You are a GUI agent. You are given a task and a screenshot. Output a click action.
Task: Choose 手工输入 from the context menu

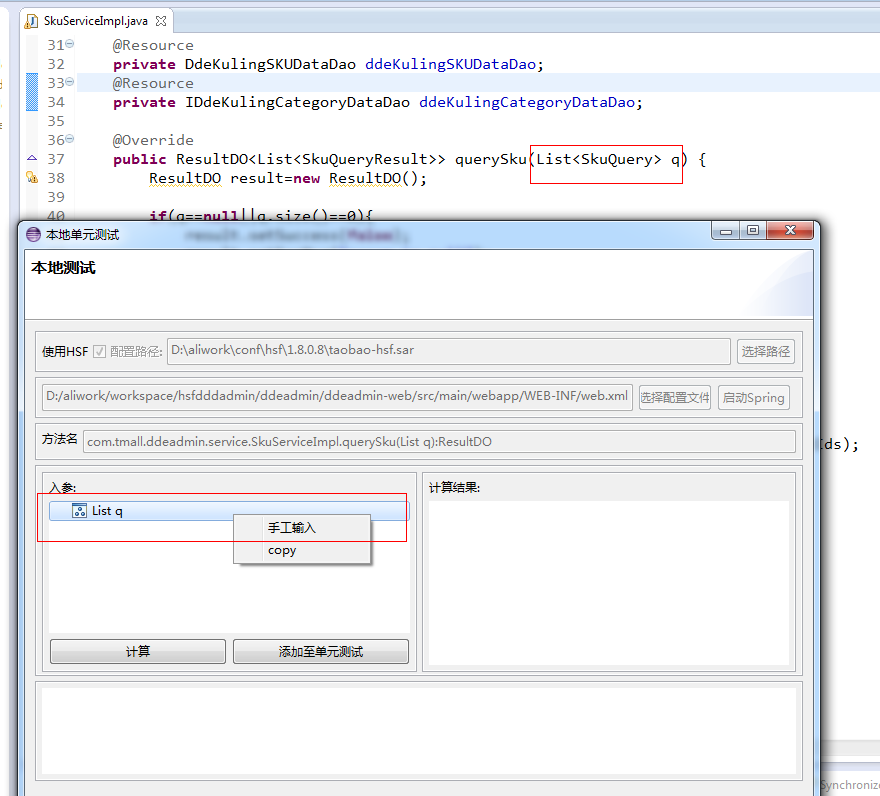[x=292, y=527]
